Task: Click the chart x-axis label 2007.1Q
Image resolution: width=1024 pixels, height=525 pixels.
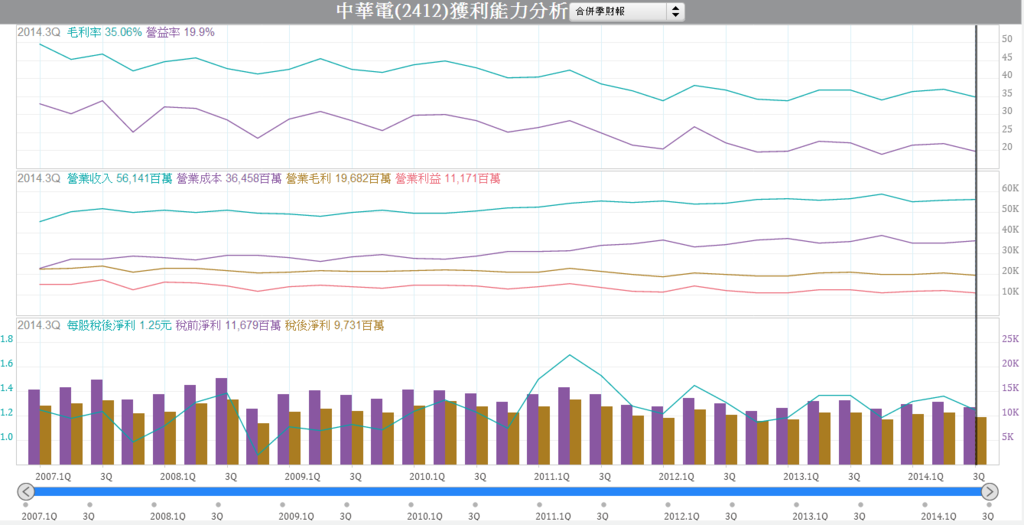Action: [54, 477]
